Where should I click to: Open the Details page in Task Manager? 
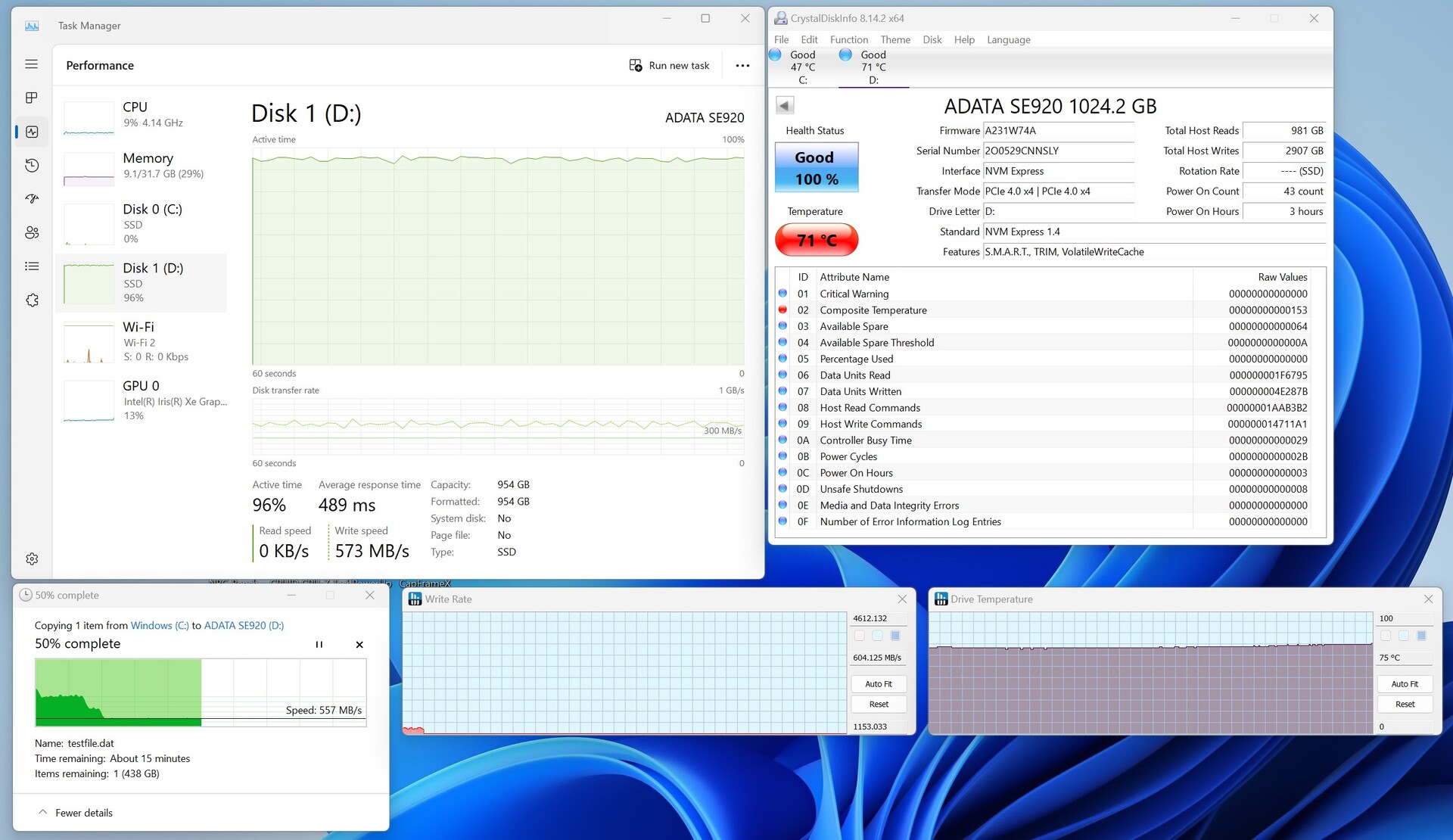(31, 266)
